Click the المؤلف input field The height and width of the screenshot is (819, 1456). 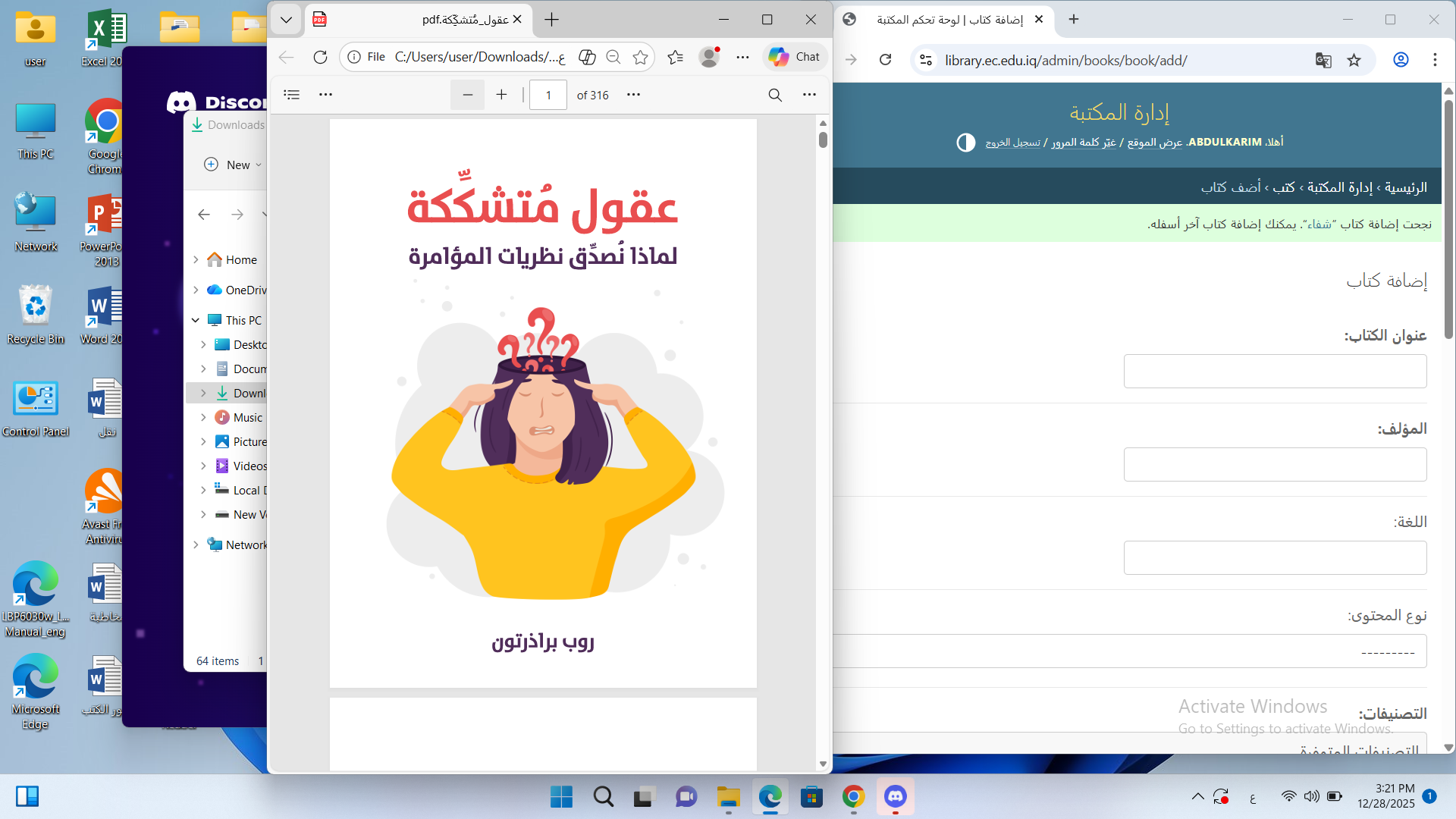pos(1275,465)
